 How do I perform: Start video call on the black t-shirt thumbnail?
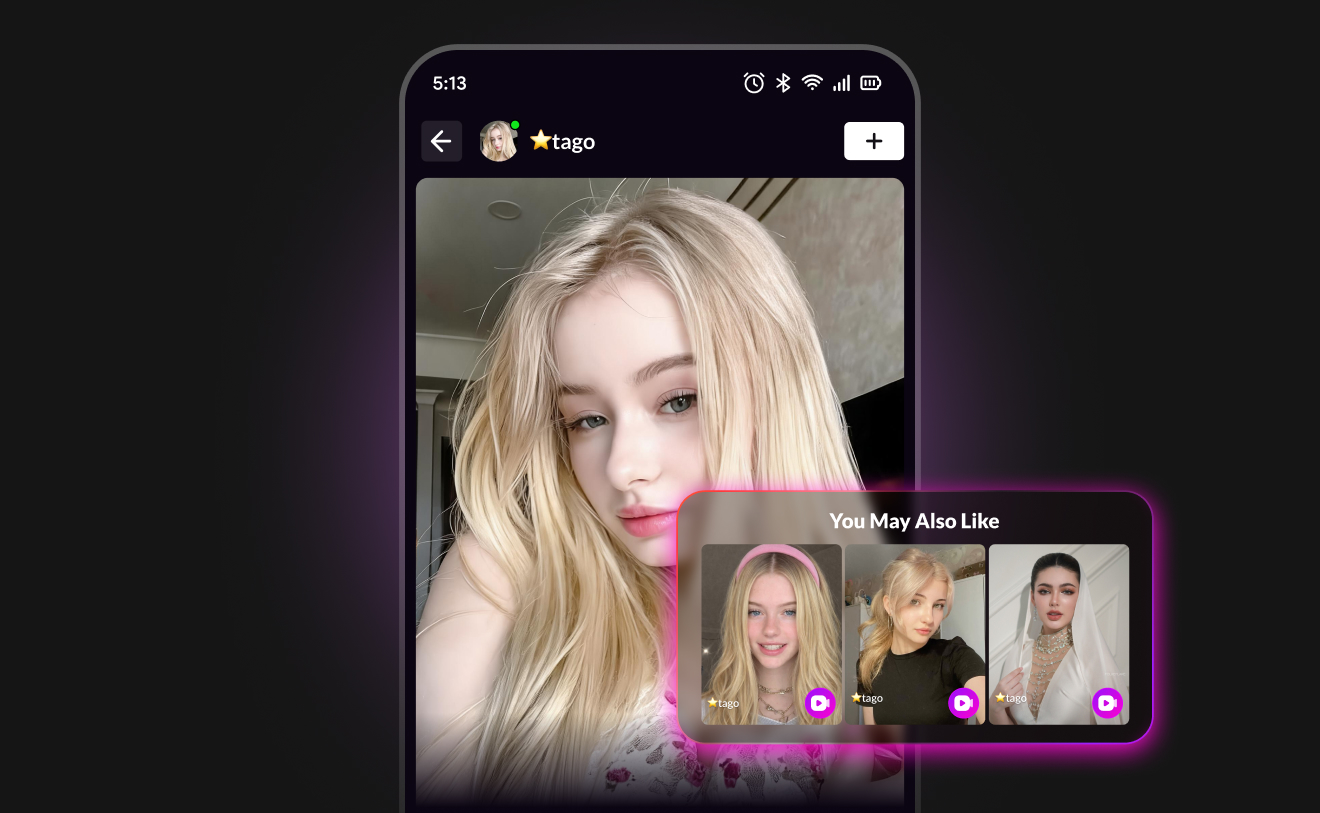point(963,703)
